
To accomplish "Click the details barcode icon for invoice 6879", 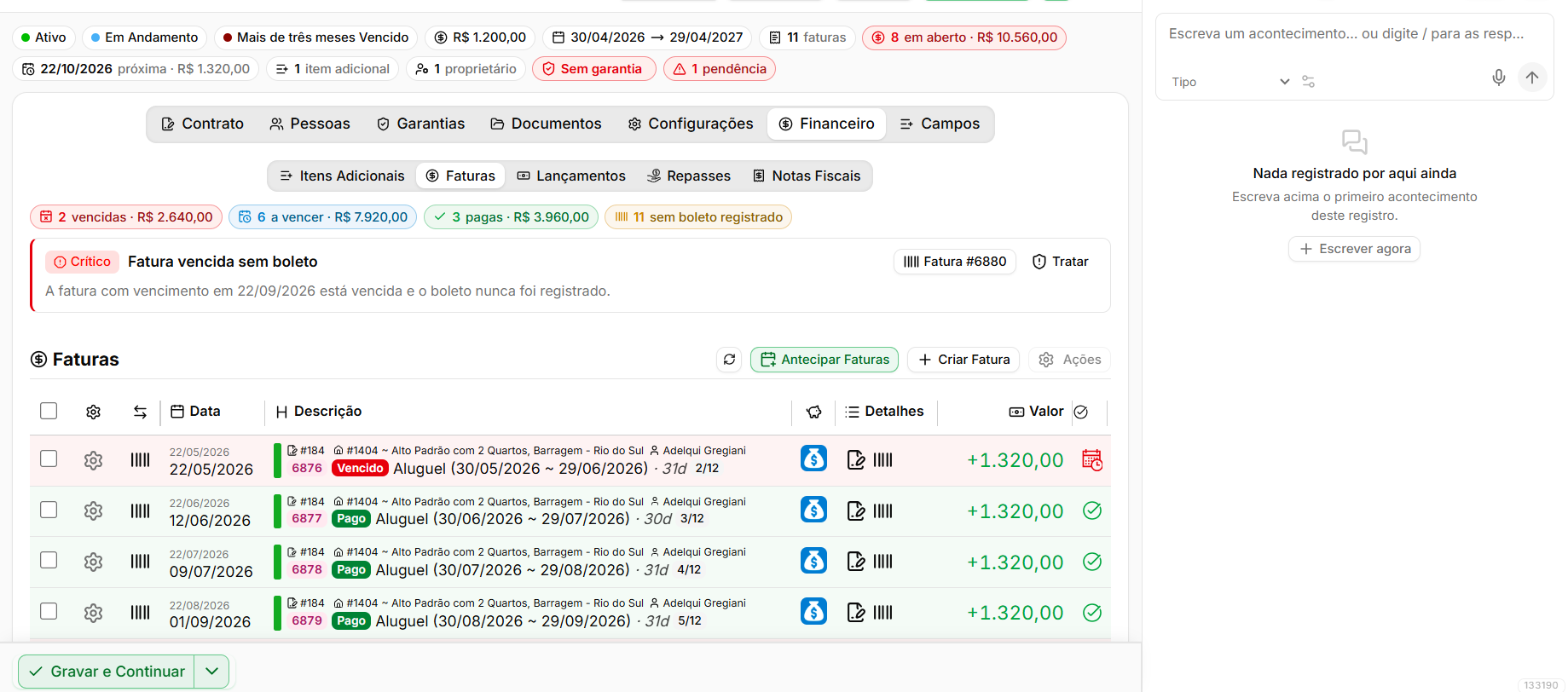I will coord(882,612).
